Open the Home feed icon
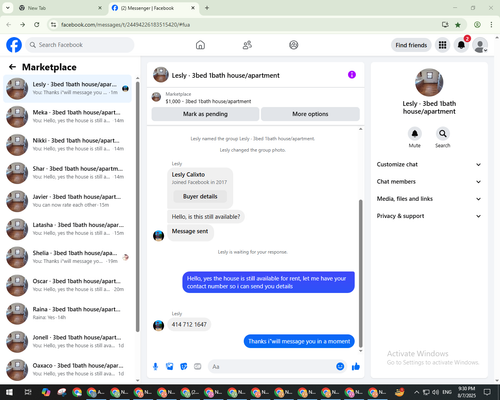 coord(200,45)
